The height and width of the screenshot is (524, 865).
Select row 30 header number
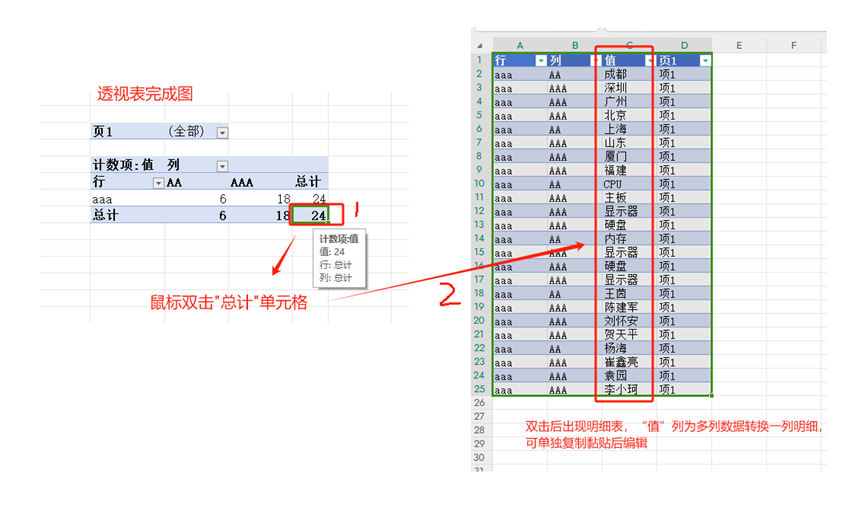(x=479, y=457)
